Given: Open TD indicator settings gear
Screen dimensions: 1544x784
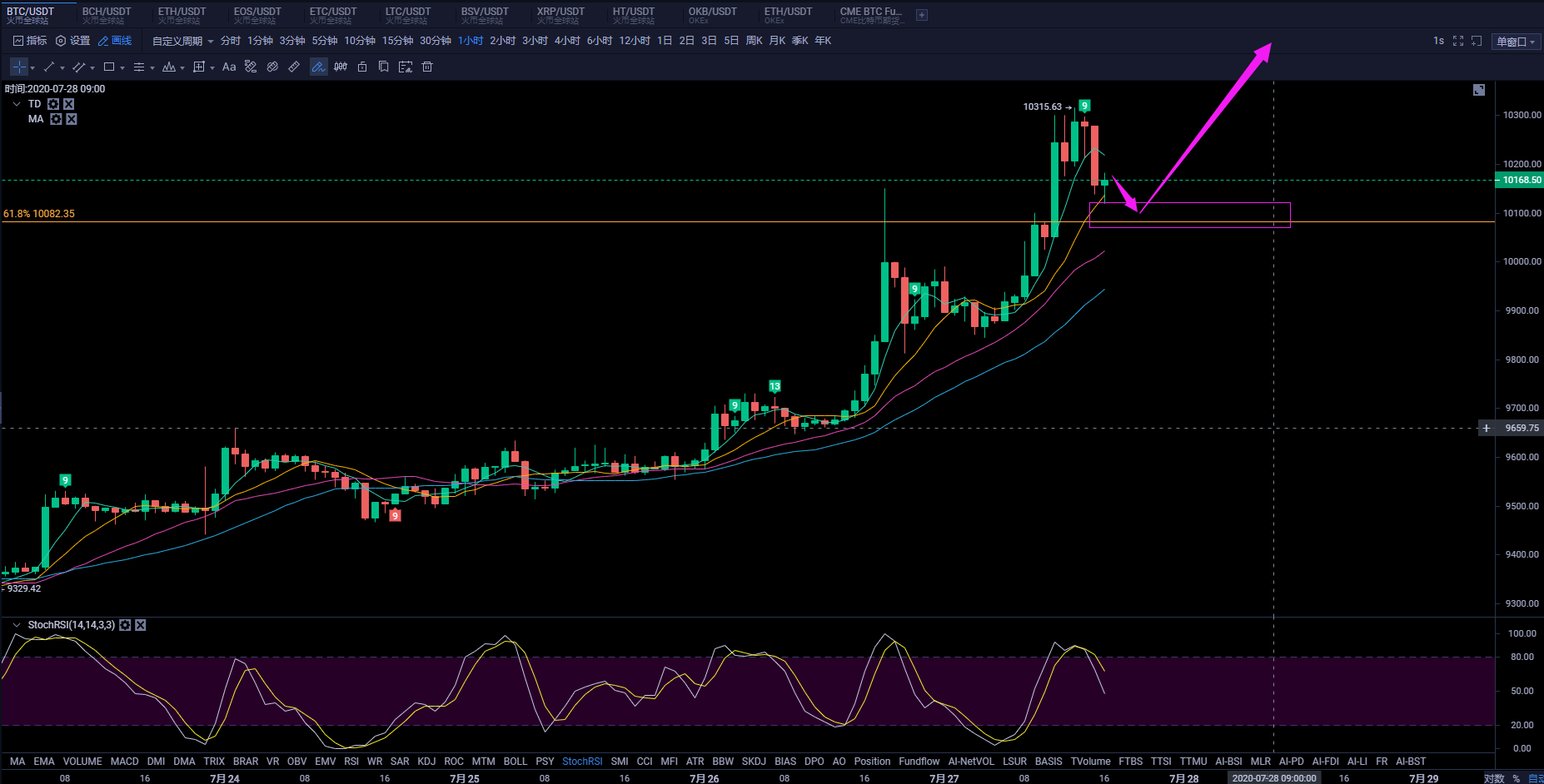Looking at the screenshot, I should (53, 104).
